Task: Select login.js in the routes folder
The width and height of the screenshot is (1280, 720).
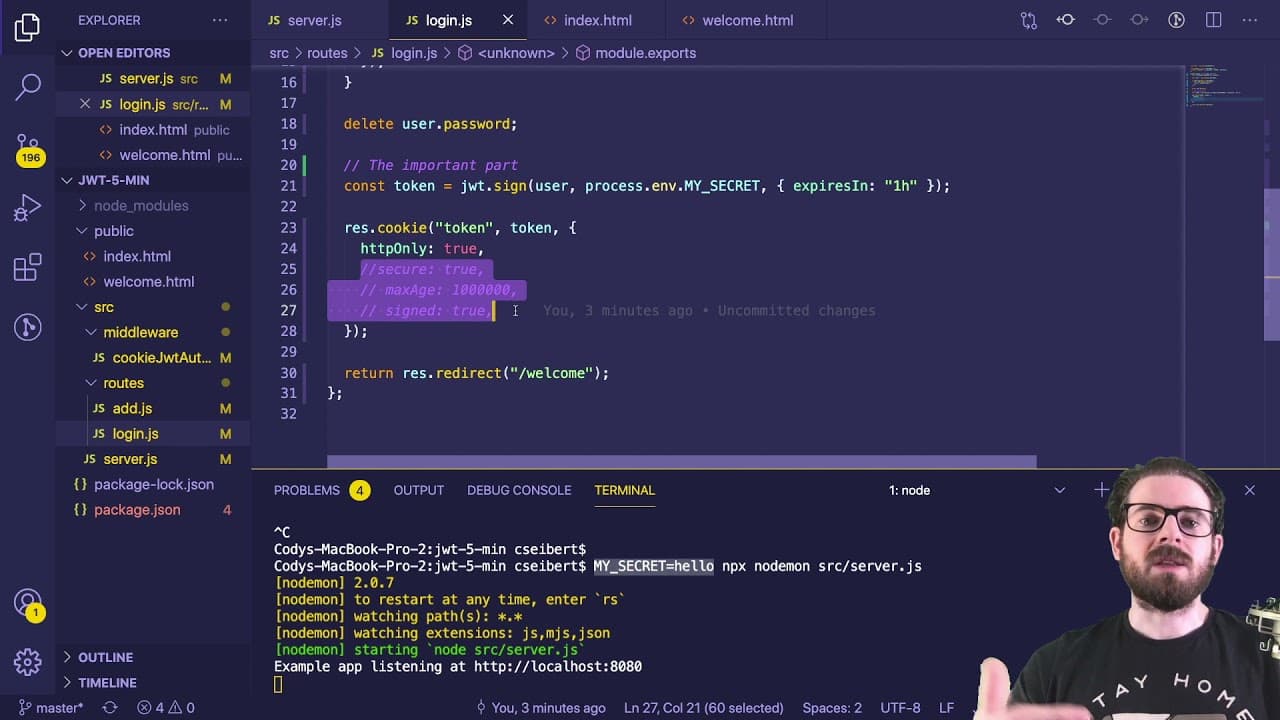Action: coord(153,434)
